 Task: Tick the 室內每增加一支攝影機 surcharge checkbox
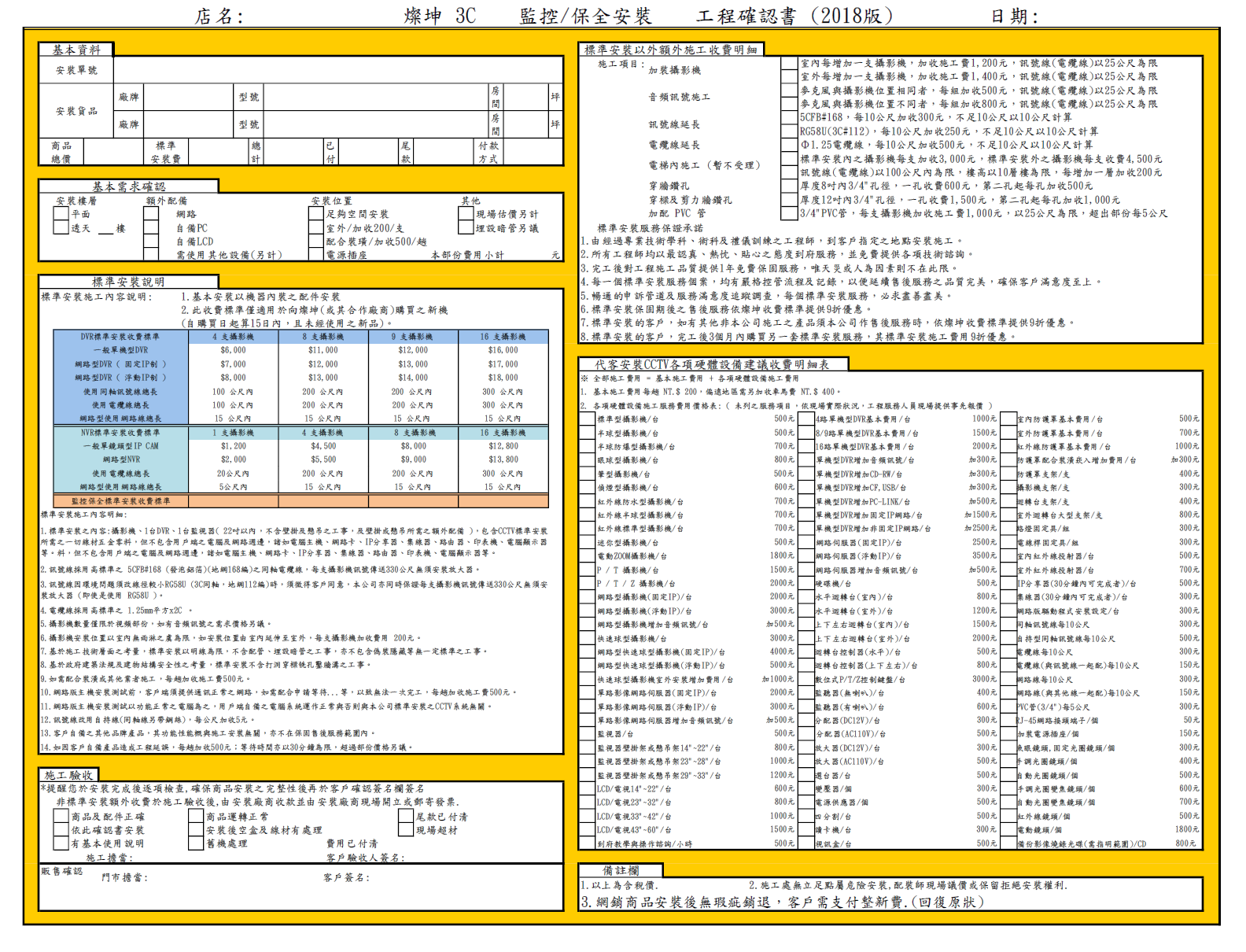pyautogui.click(x=789, y=63)
